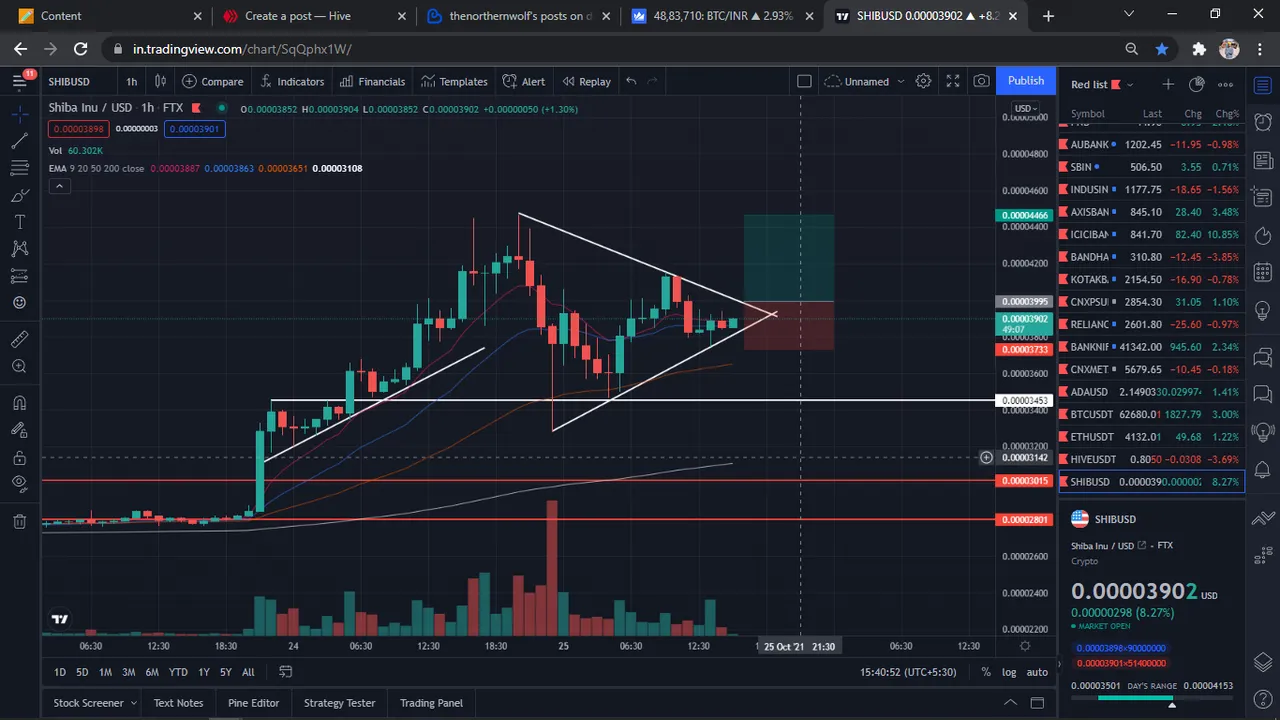Image resolution: width=1280 pixels, height=720 pixels.
Task: Undo the last chart action
Action: 631,81
